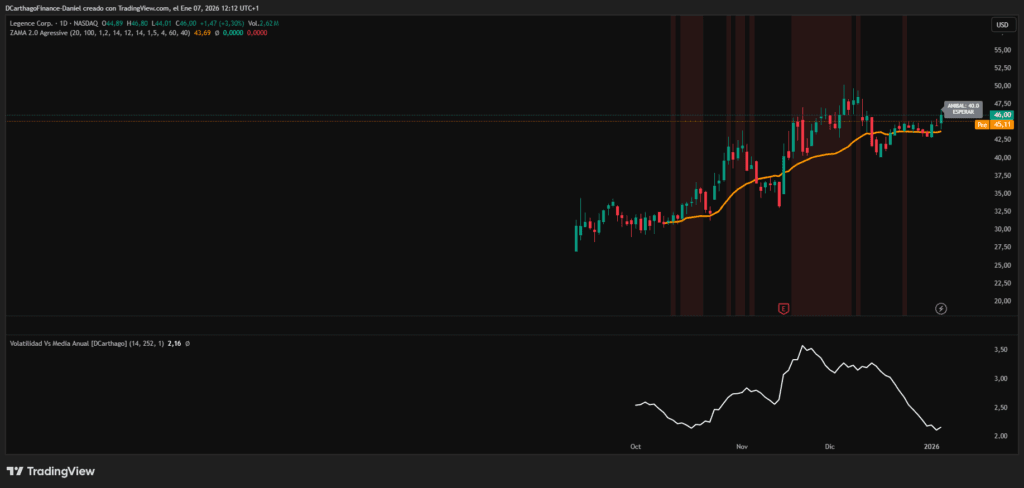Click the Nov label on time axis
The height and width of the screenshot is (488, 1024).
[x=742, y=446]
